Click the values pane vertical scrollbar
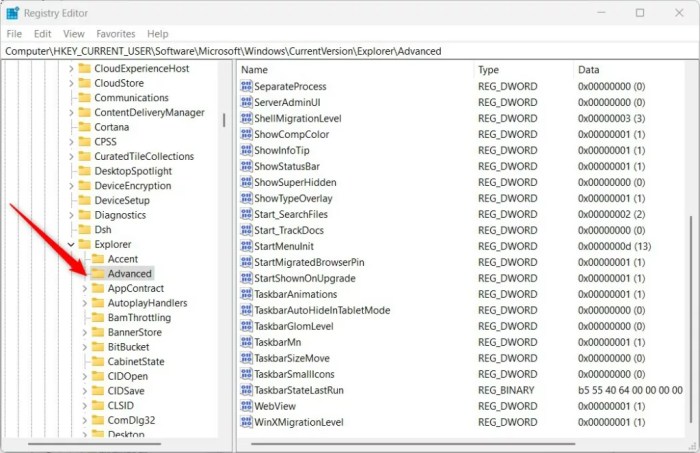This screenshot has width=700, height=453. 691,319
